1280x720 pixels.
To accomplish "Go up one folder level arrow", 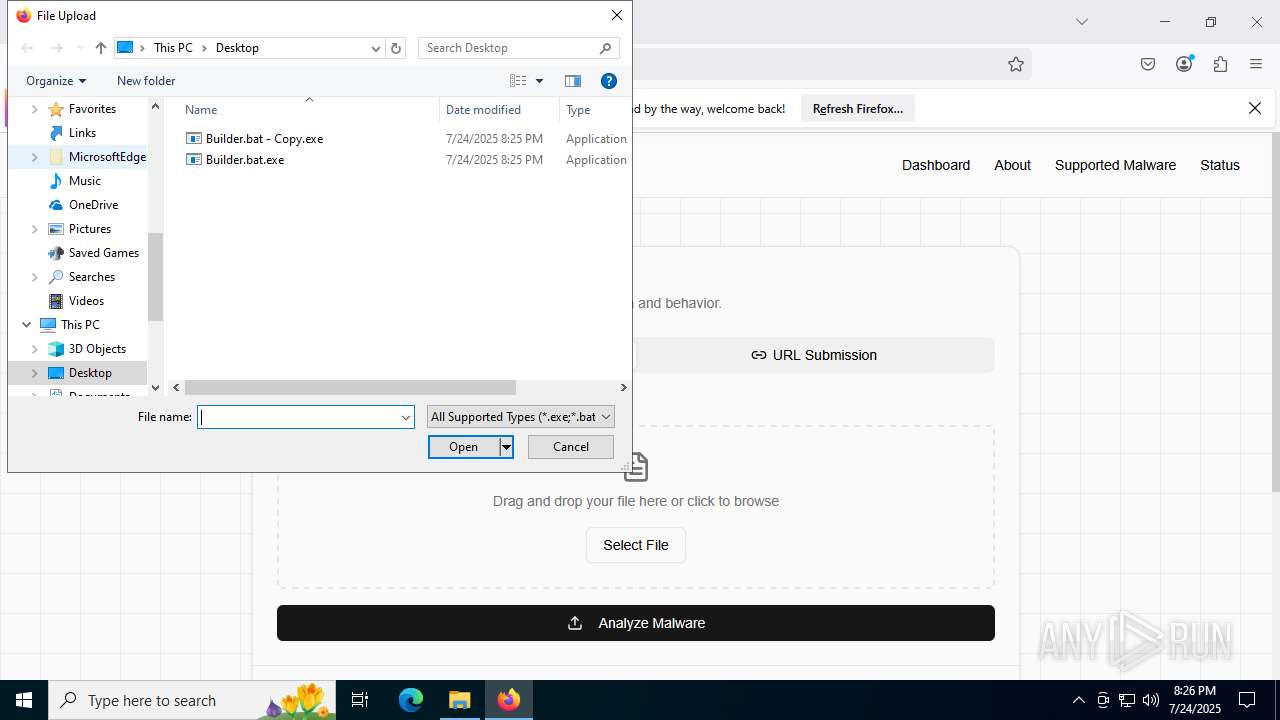I will (x=100, y=48).
